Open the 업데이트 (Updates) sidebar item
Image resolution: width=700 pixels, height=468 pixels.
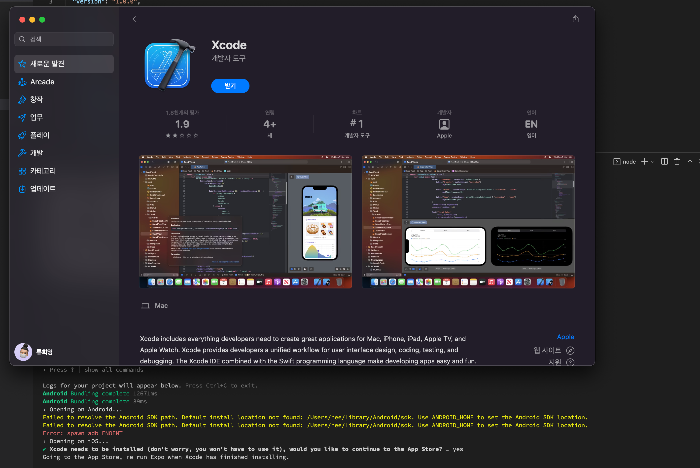click(64, 188)
